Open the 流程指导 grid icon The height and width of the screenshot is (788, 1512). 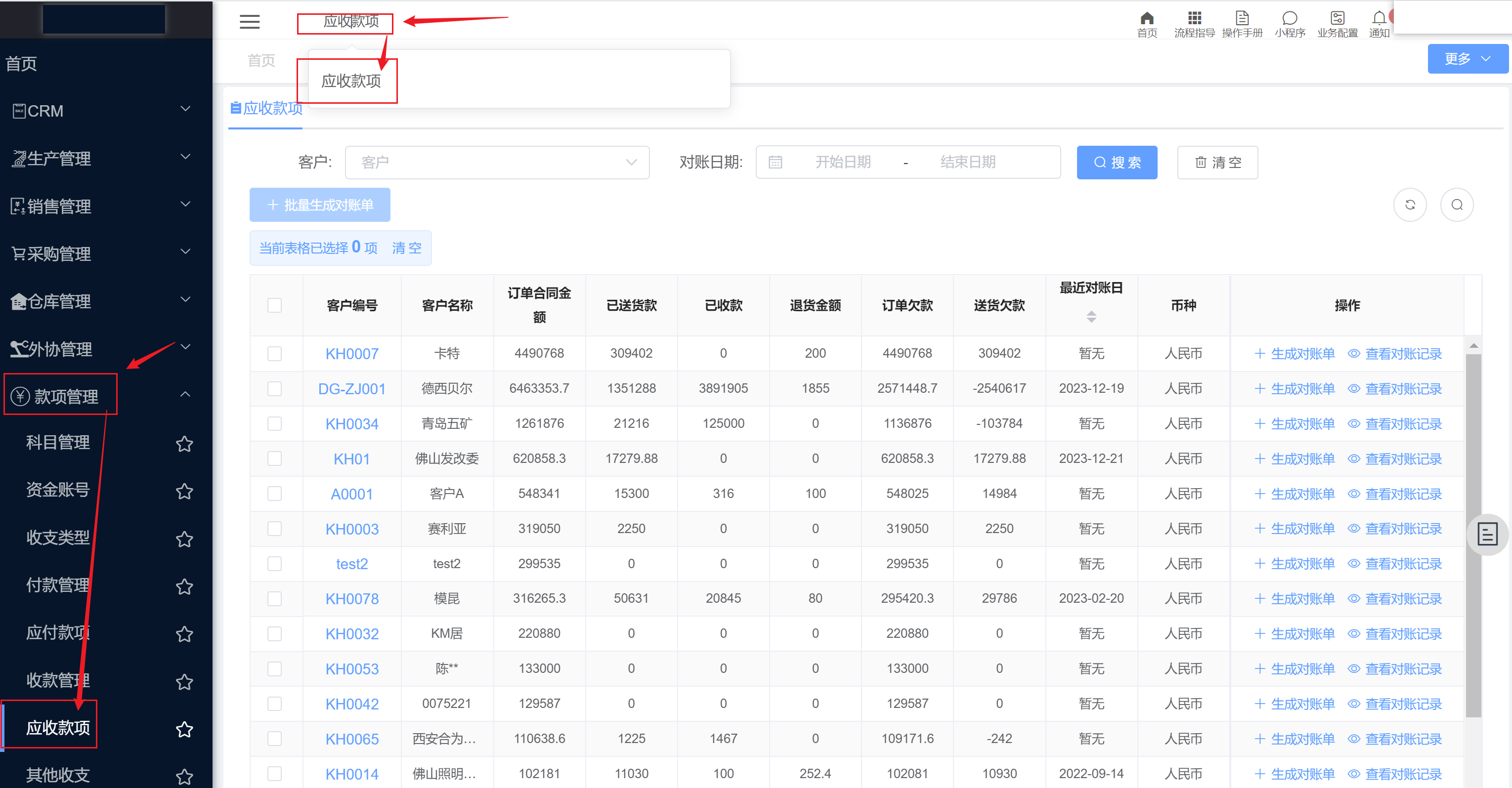click(1194, 18)
